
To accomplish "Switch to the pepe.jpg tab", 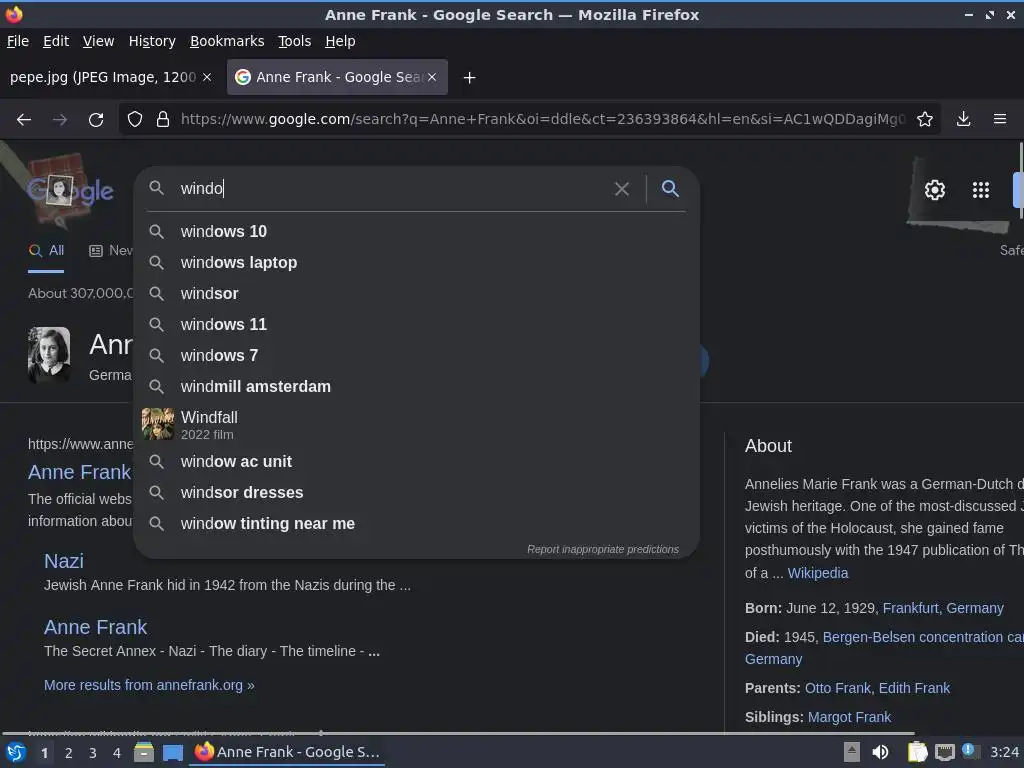I will click(x=103, y=77).
